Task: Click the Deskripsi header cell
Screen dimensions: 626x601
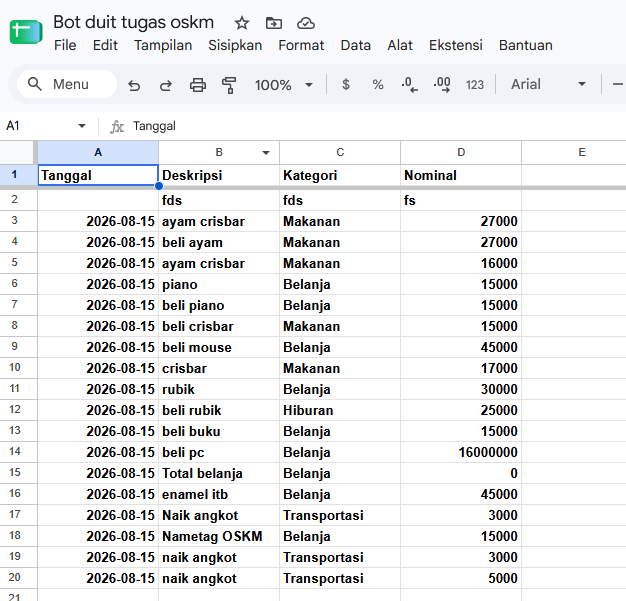Action: pos(219,175)
